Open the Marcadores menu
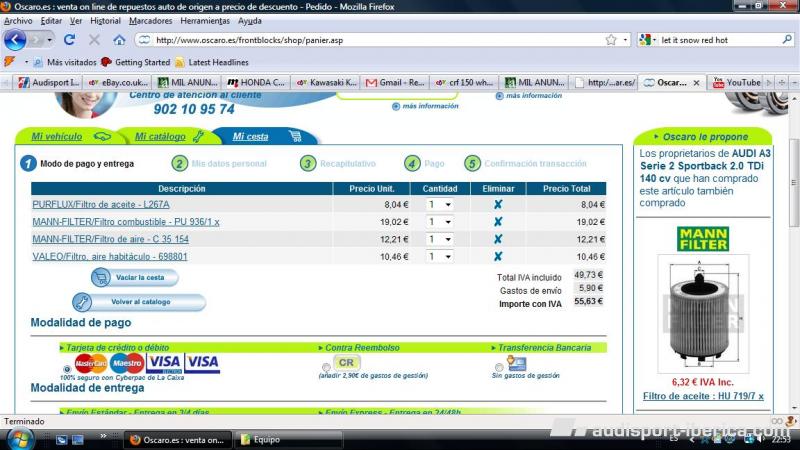 [151, 21]
